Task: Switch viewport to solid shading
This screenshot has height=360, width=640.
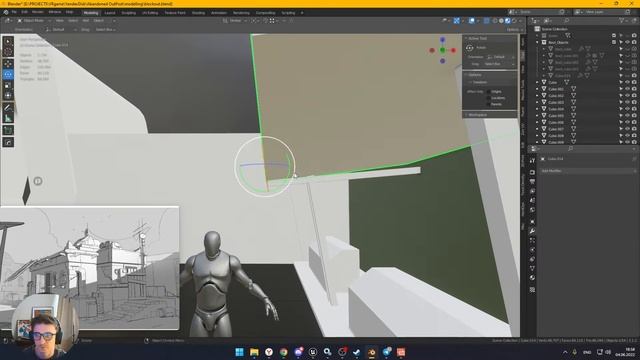Action: [501, 20]
